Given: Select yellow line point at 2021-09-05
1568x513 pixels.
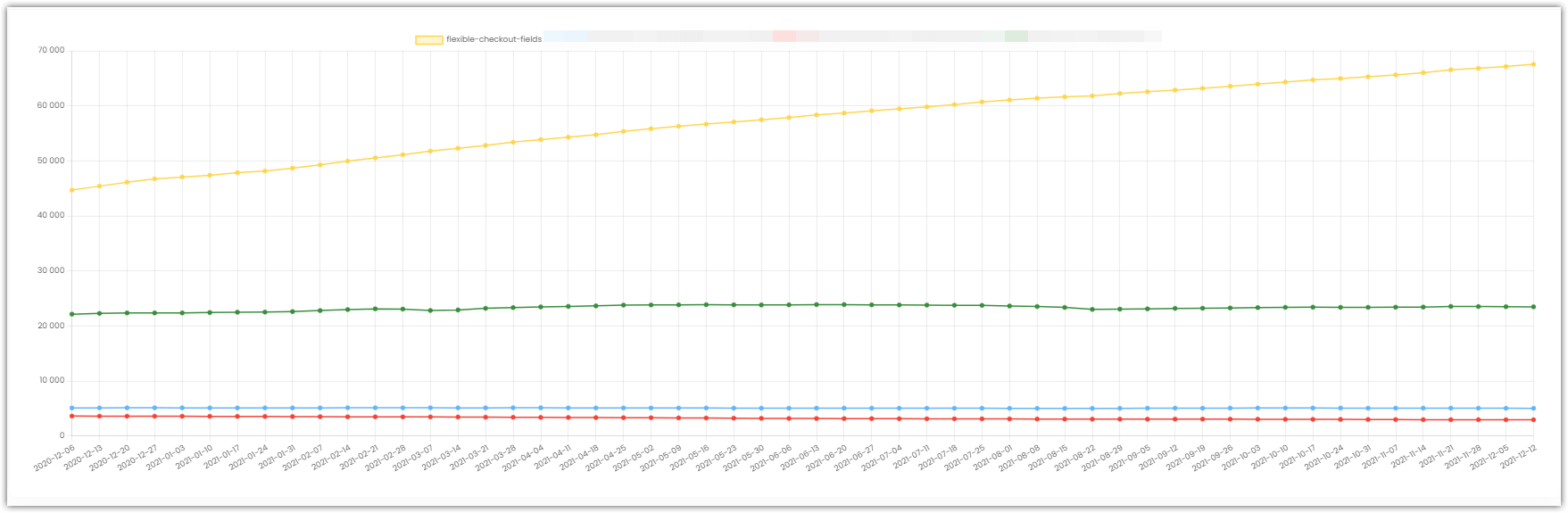Looking at the screenshot, I should (1148, 91).
